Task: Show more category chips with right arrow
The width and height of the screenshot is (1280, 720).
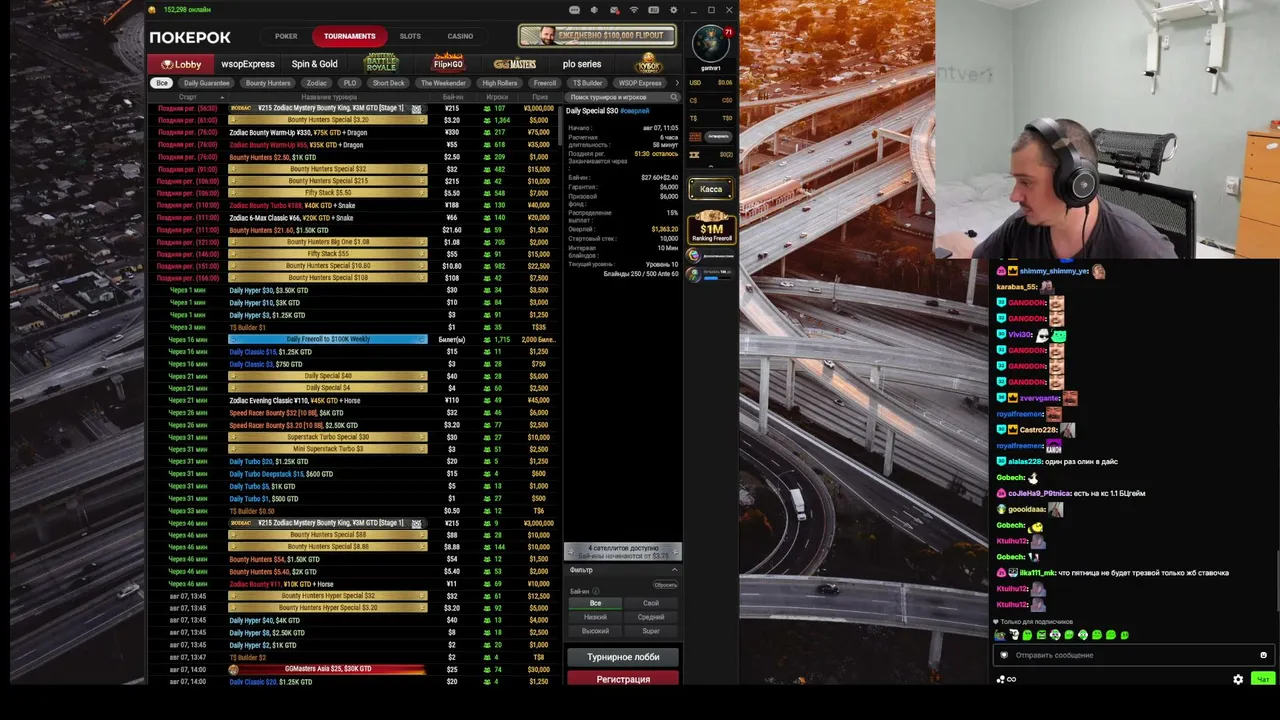Action: click(x=677, y=83)
